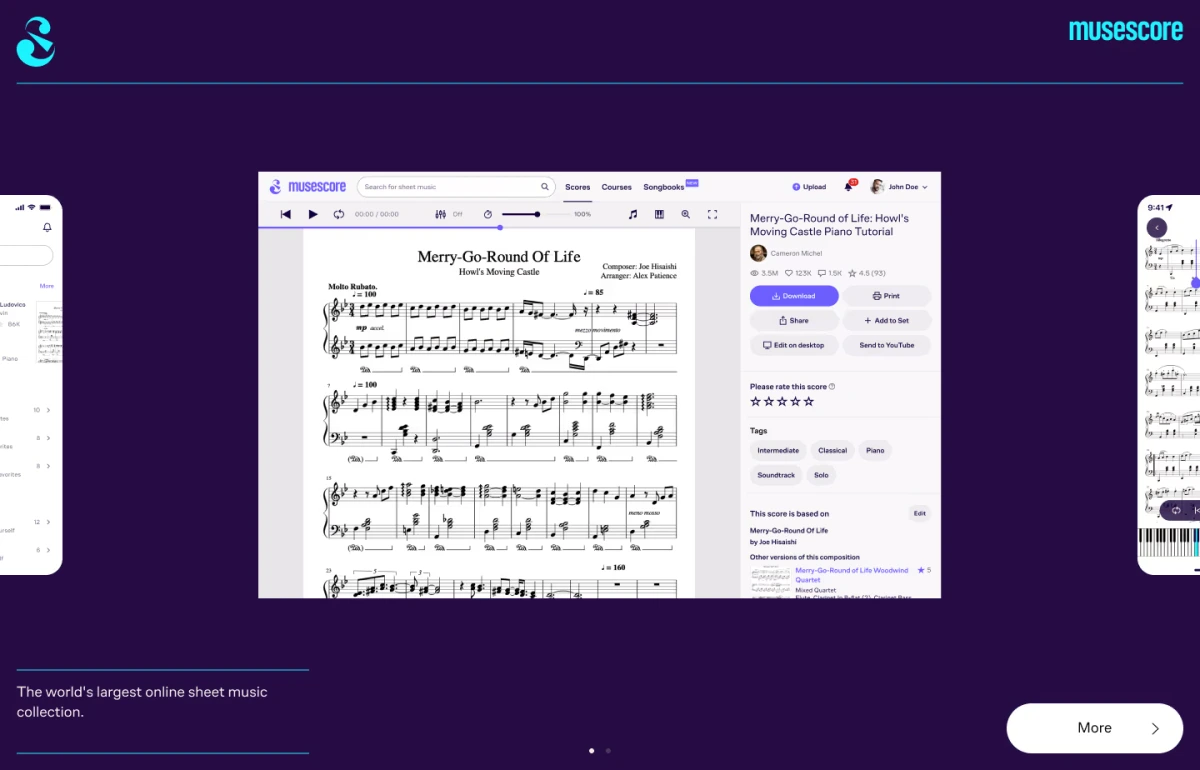
Task: Click the Share button
Action: pos(794,321)
